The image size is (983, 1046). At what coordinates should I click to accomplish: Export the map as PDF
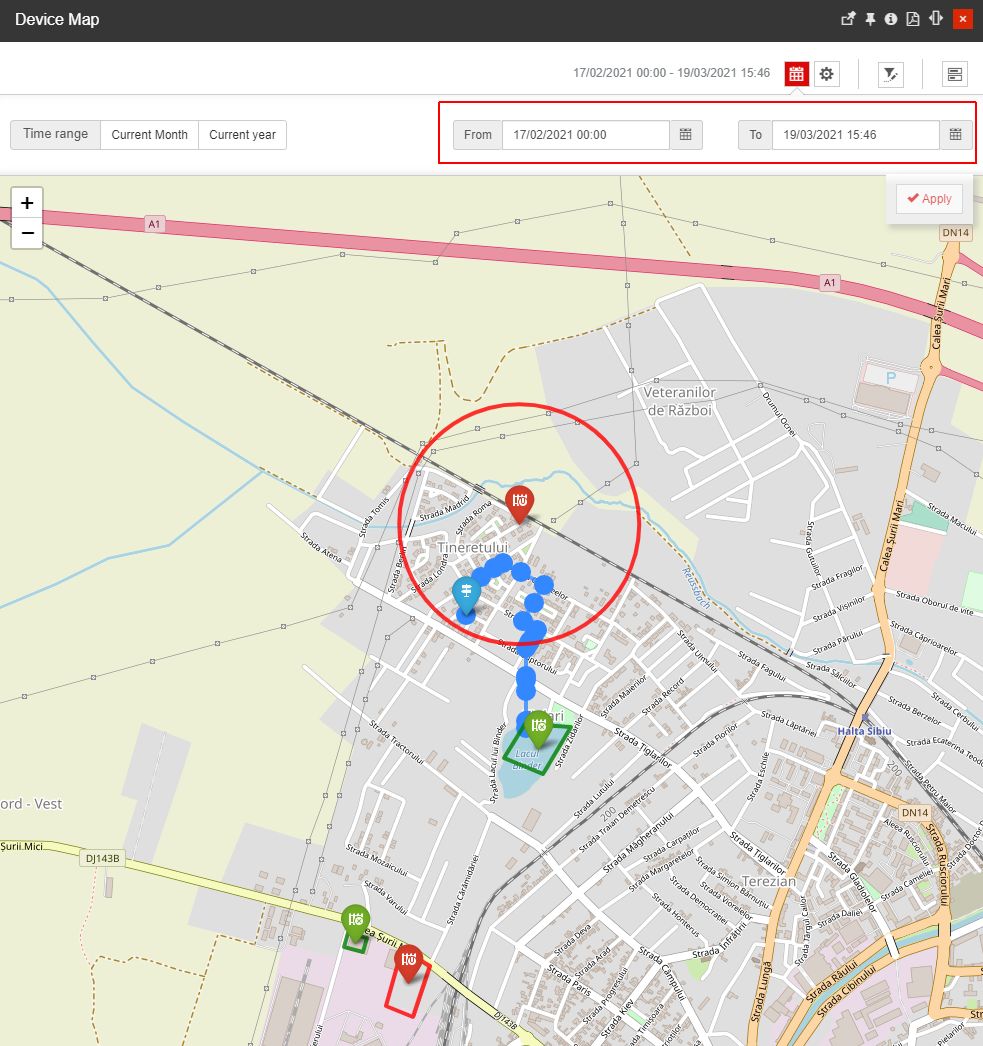coord(913,19)
